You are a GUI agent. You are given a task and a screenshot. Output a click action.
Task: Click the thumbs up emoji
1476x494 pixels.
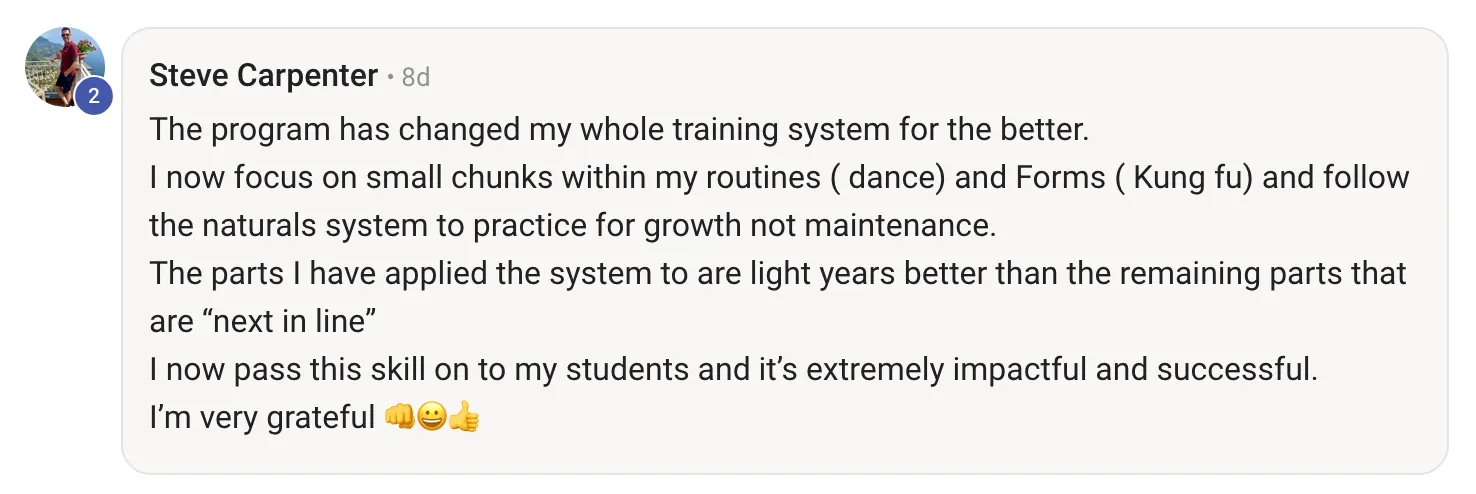(464, 417)
